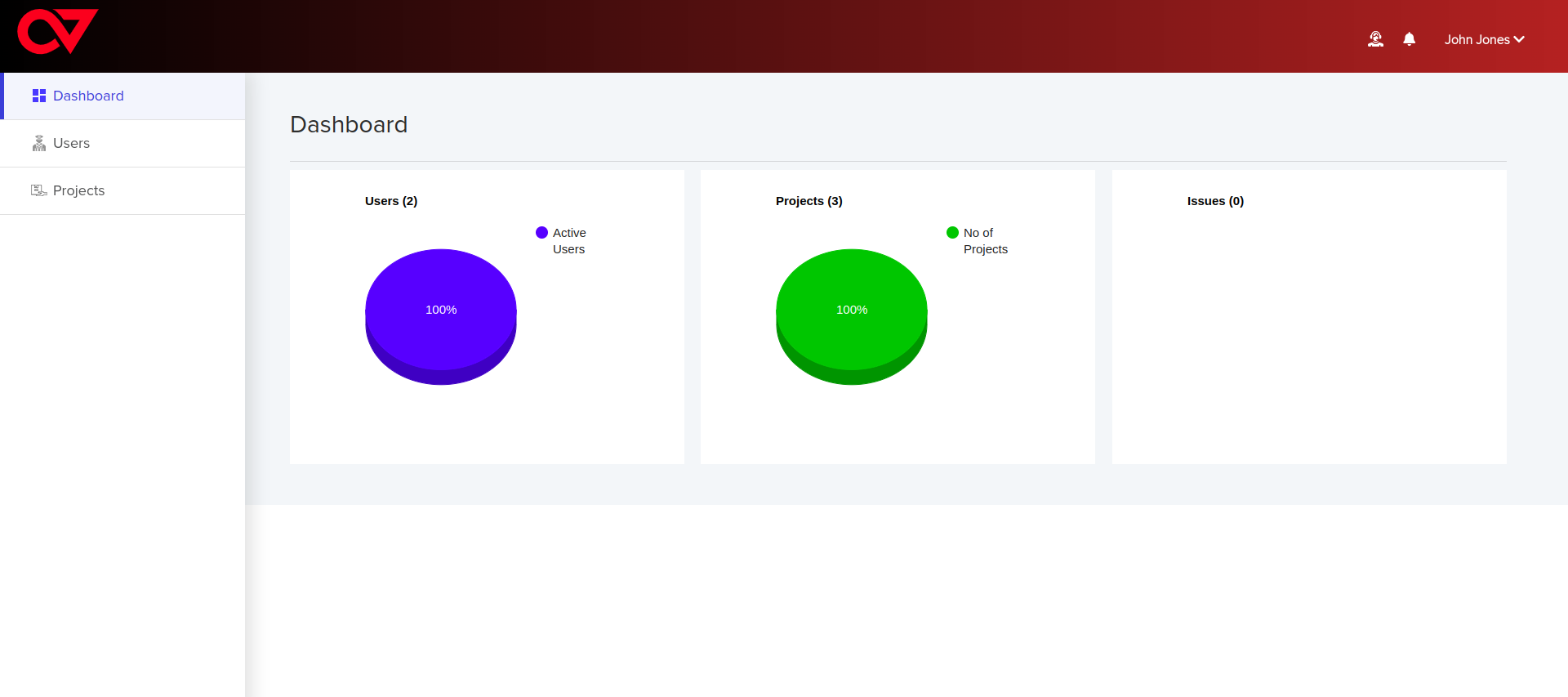Click the Dashboard grid icon in sidebar
Image resolution: width=1568 pixels, height=697 pixels.
[39, 96]
